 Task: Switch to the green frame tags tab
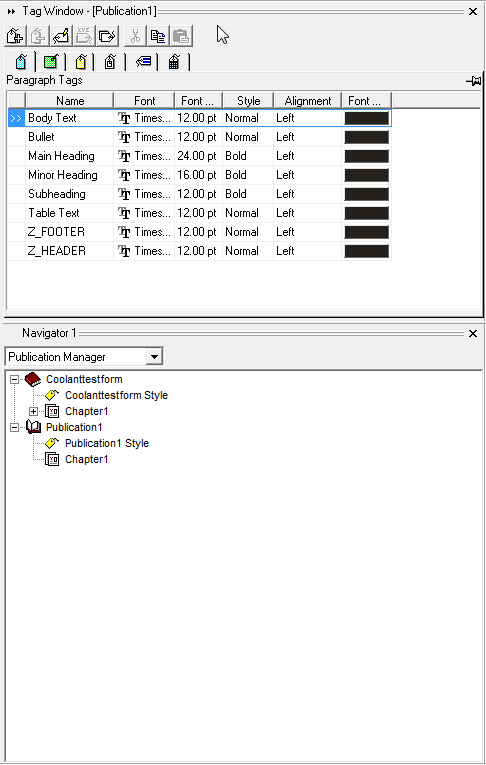click(50, 62)
